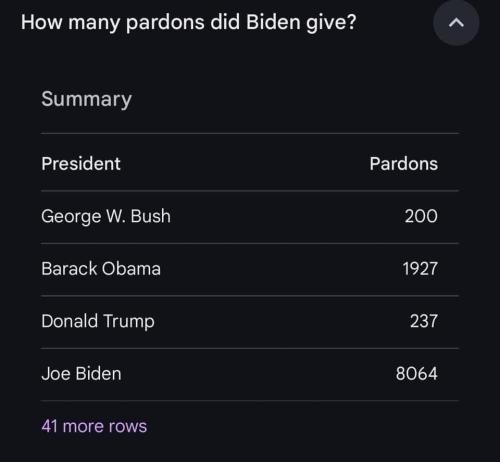Open the '41 more rows' link

[x=94, y=426]
